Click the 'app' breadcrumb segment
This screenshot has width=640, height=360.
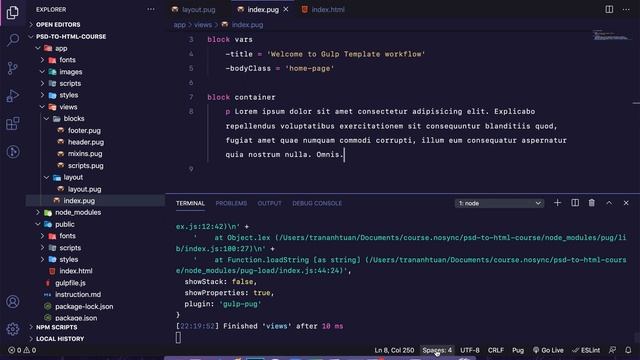pyautogui.click(x=179, y=25)
